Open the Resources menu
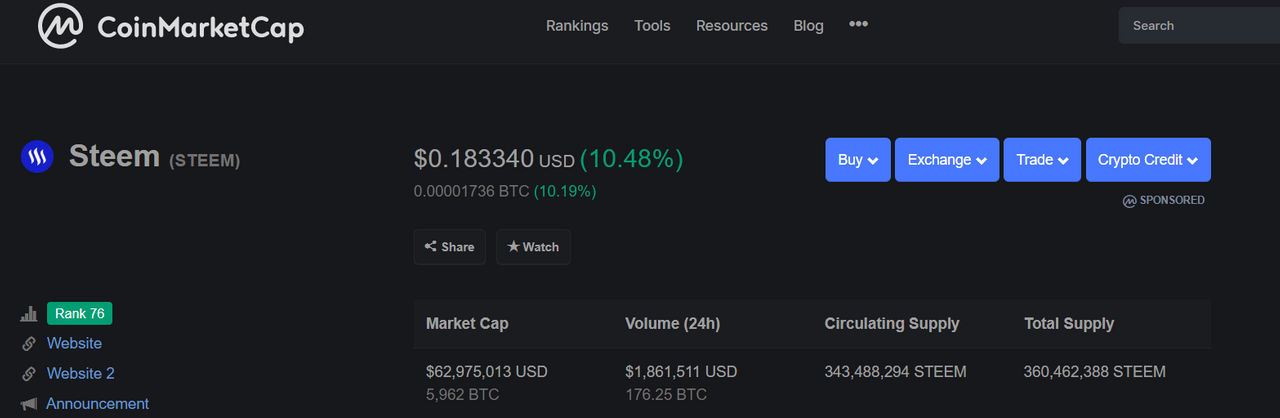1280x418 pixels. click(732, 26)
